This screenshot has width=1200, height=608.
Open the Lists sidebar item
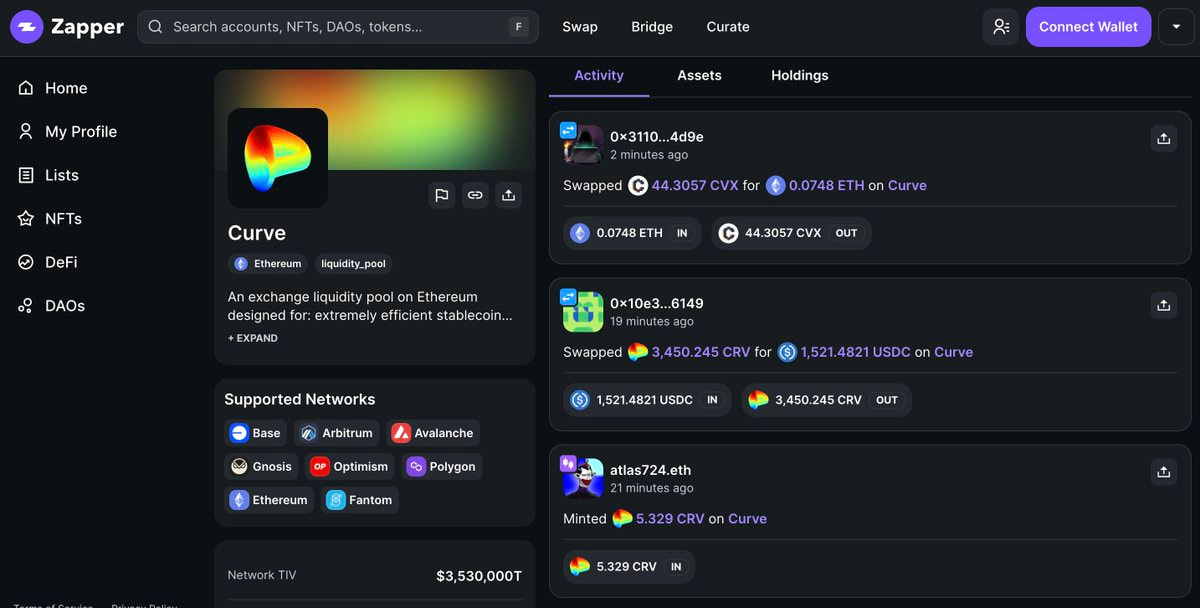click(x=49, y=175)
